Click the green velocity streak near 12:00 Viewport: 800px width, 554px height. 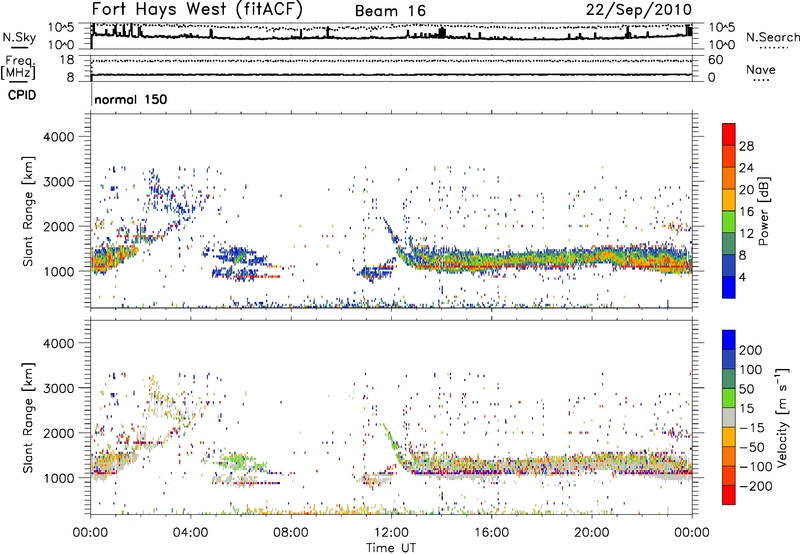tap(392, 443)
